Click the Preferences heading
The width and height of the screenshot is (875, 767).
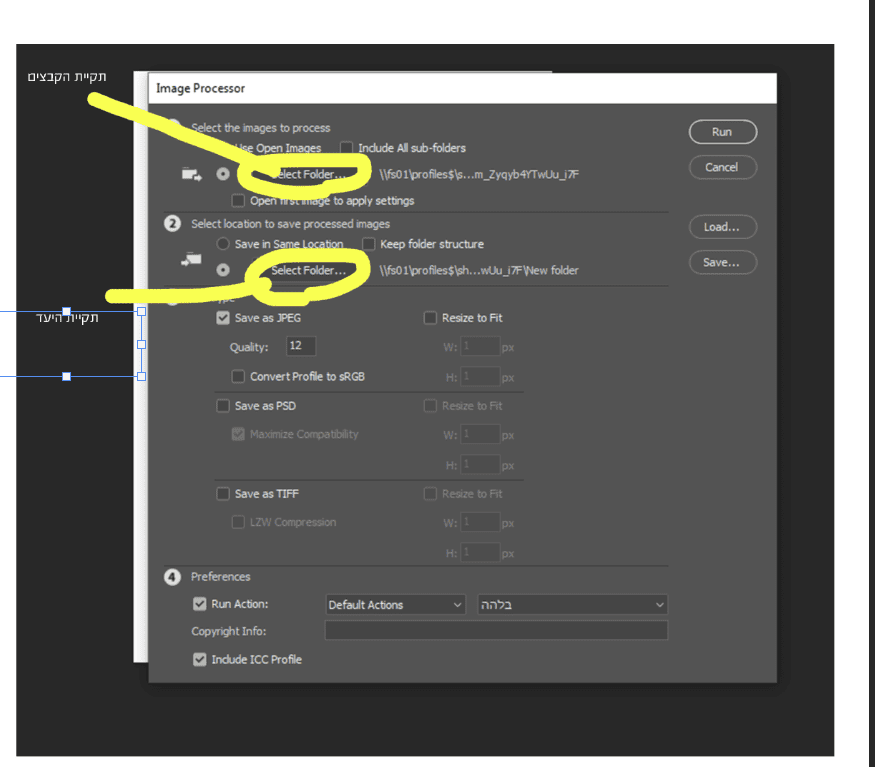click(220, 577)
